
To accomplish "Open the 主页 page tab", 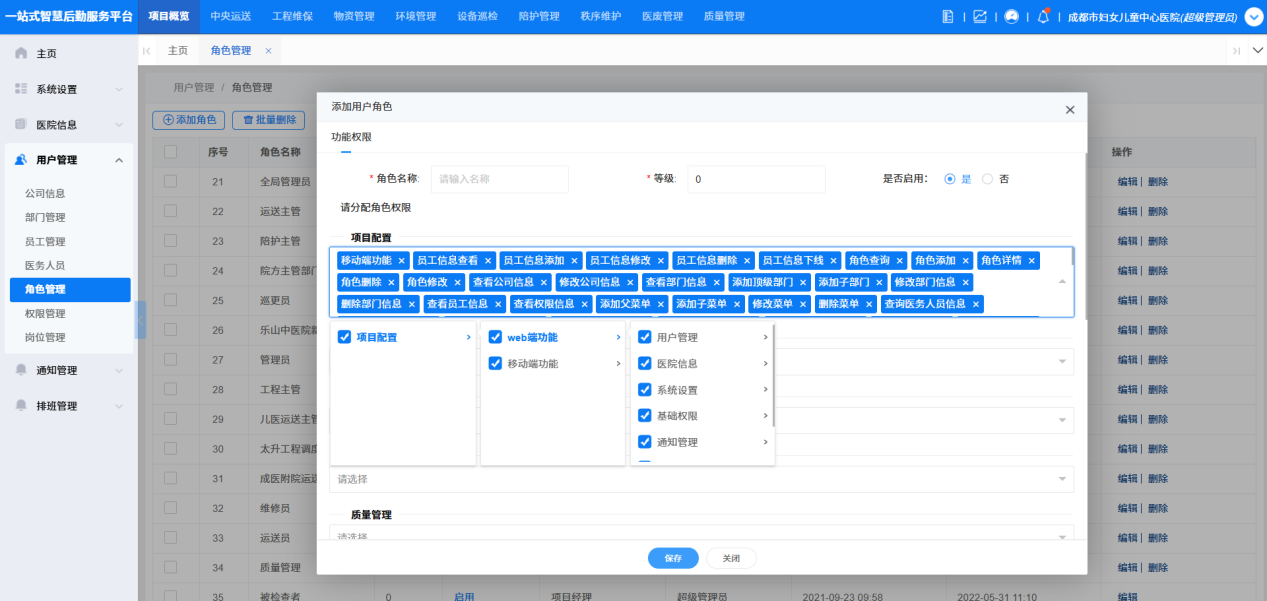I will [x=178, y=51].
